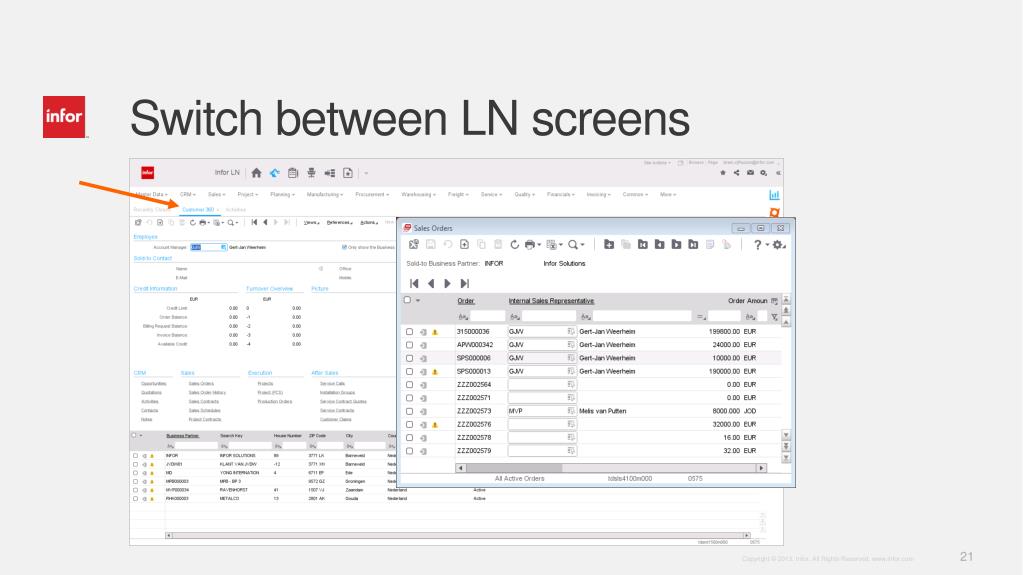Open the blue bar chart icon at right edge
This screenshot has height=575, width=1023.
[x=774, y=195]
